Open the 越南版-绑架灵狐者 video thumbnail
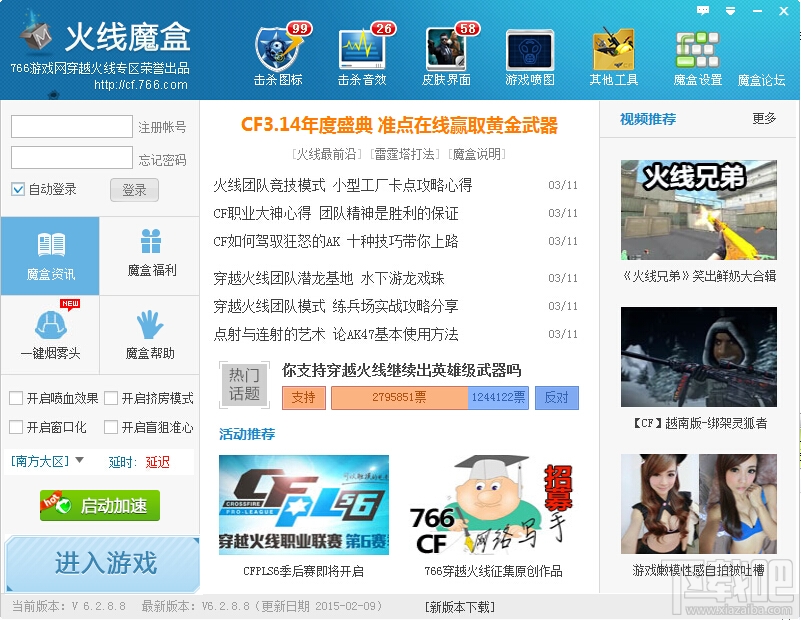The height and width of the screenshot is (620, 801). pyautogui.click(x=698, y=356)
